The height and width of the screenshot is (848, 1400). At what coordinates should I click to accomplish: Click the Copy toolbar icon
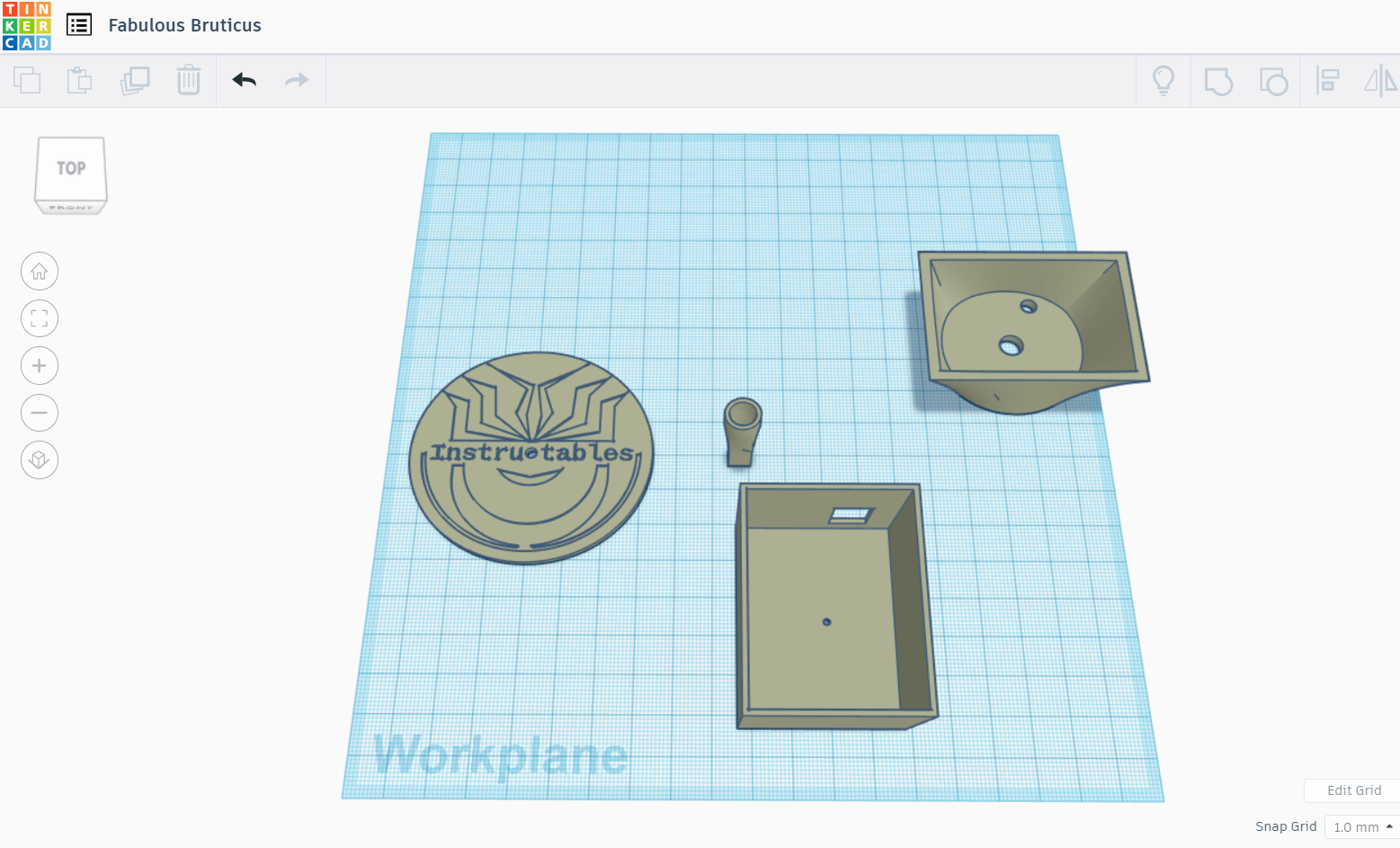tap(27, 80)
